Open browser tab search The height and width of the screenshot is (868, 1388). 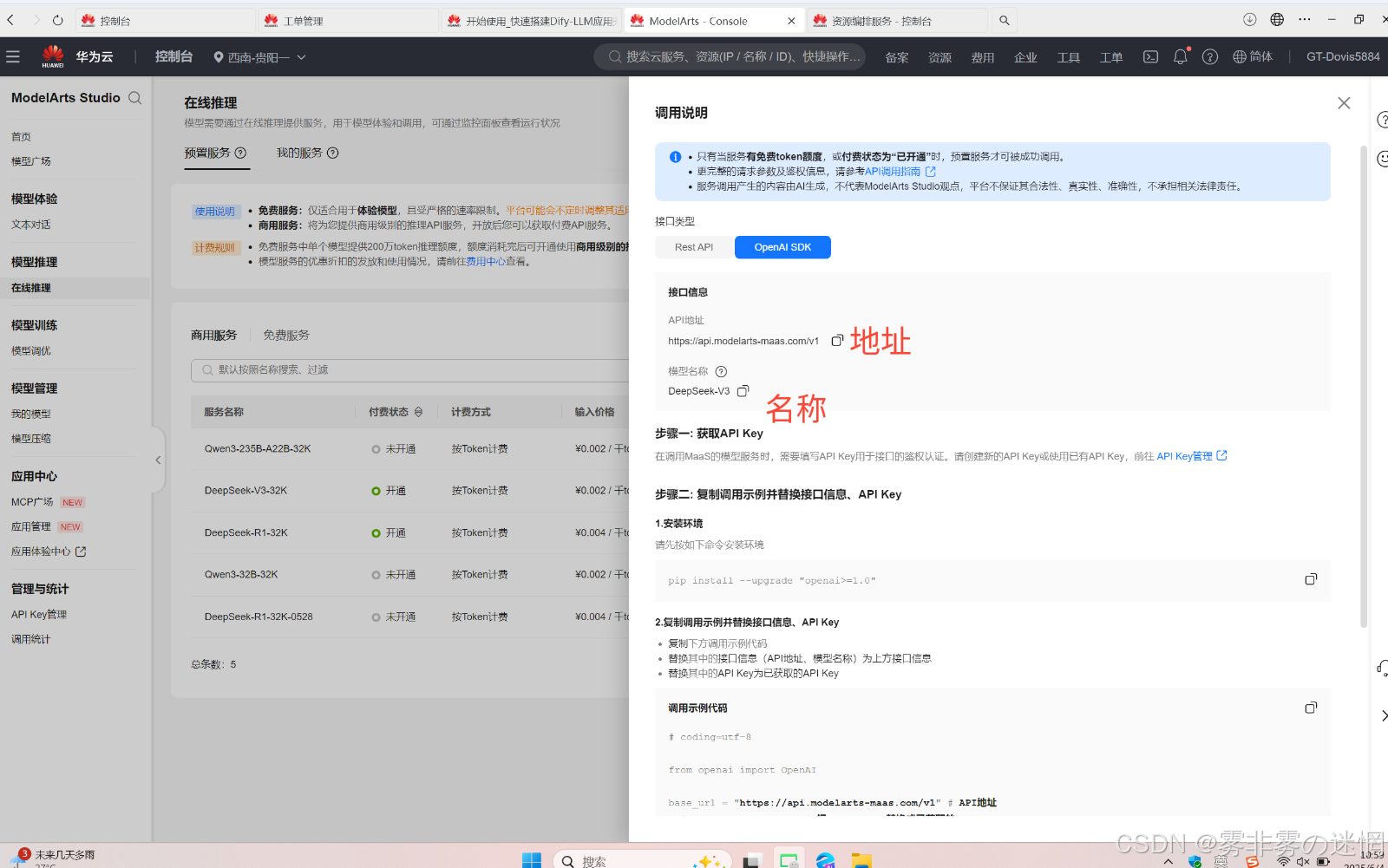coord(1004,20)
